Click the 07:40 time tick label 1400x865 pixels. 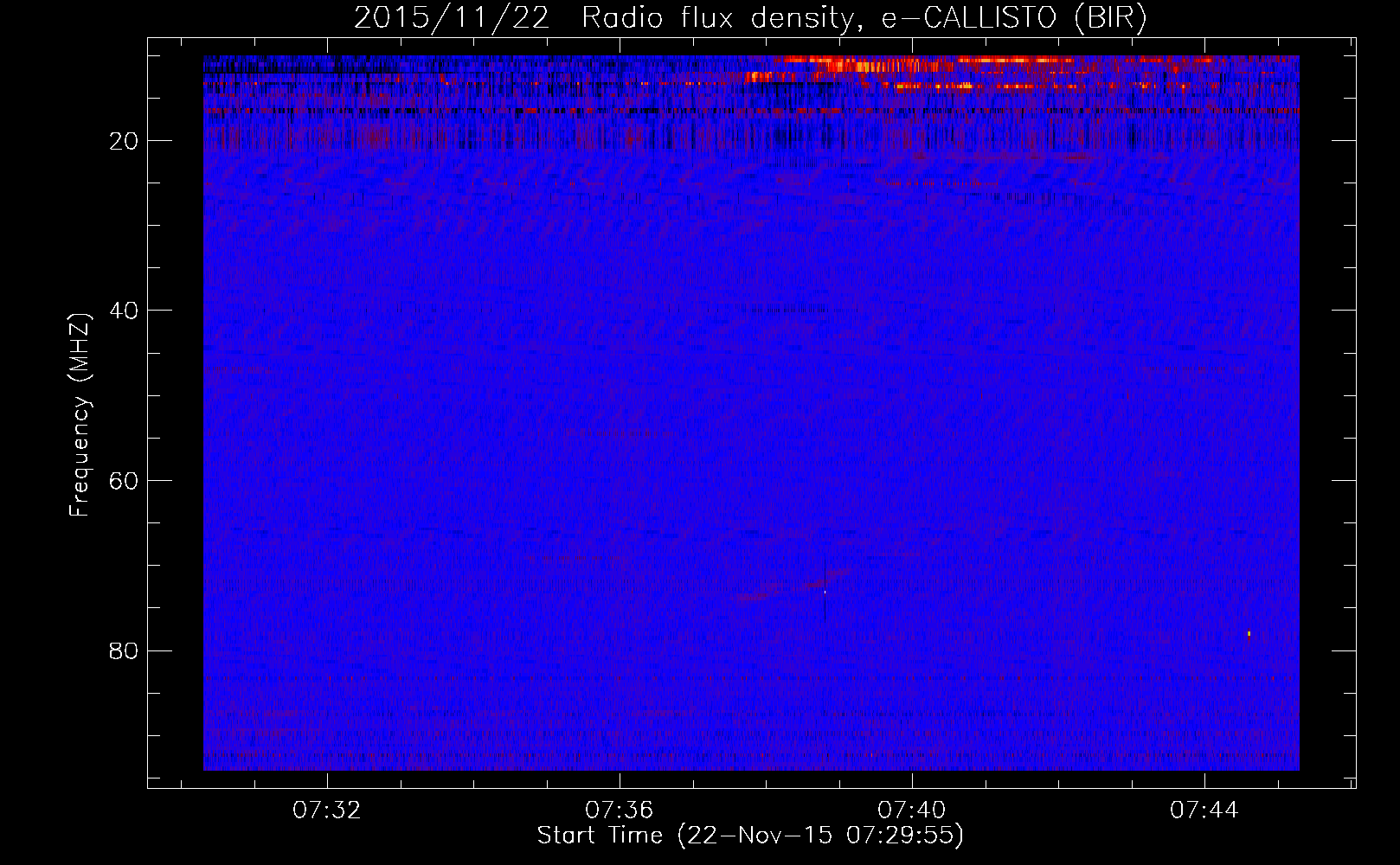[x=911, y=811]
